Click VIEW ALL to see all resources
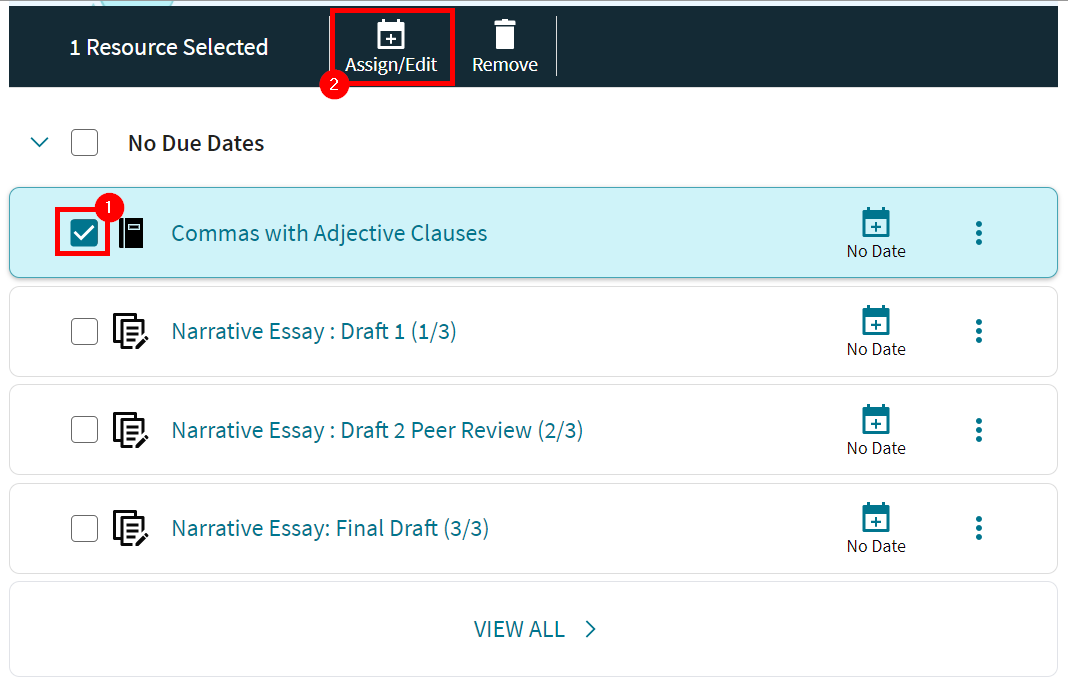The height and width of the screenshot is (687, 1068). tap(535, 629)
